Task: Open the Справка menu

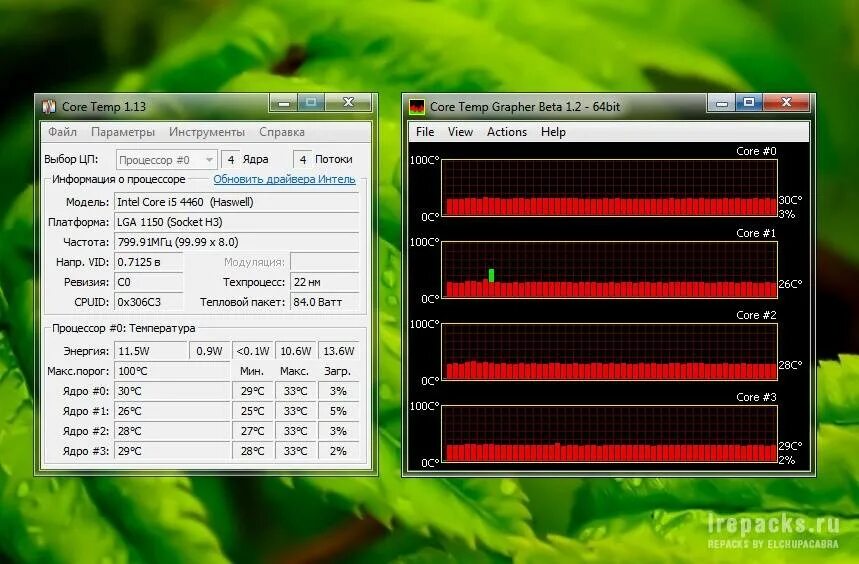Action: coord(282,132)
